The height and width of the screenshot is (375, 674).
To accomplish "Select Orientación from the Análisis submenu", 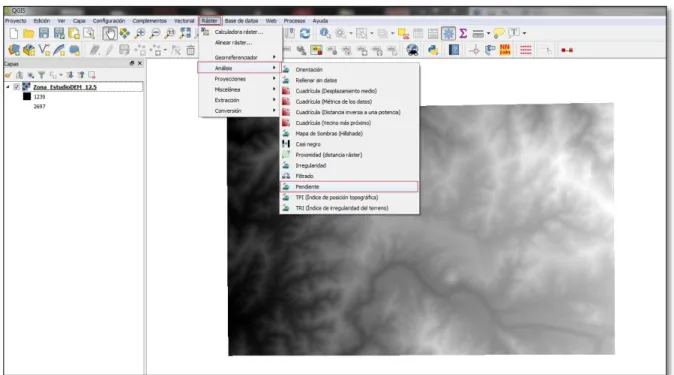I will (349, 69).
